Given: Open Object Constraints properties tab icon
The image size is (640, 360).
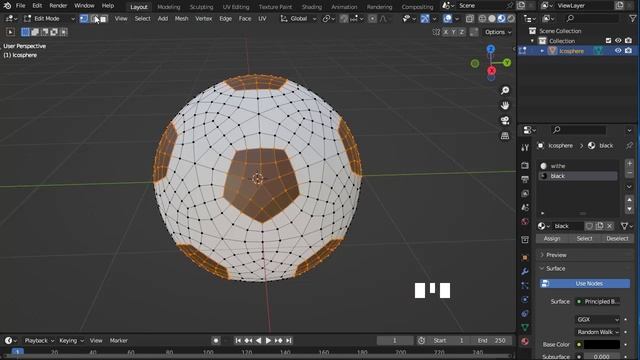Looking at the screenshot, I should click(525, 313).
